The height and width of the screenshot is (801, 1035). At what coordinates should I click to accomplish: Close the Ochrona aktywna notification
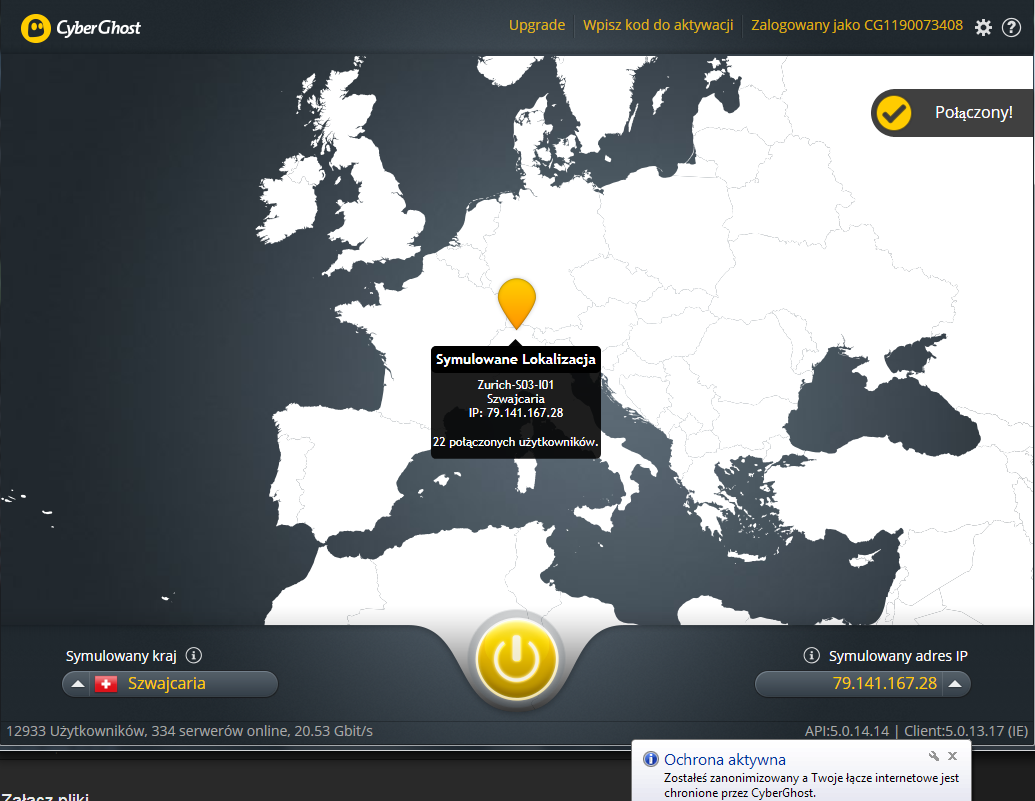tap(952, 756)
